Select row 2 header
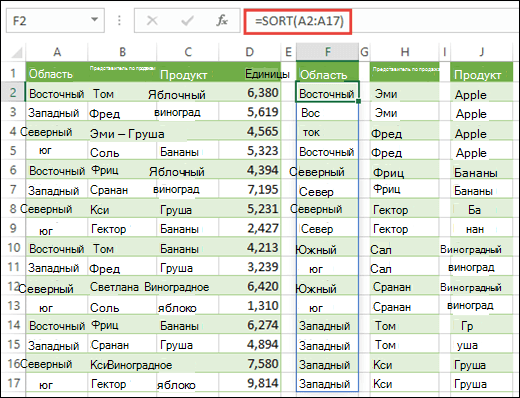Viewport: 520px width, 398px height. tap(13, 92)
